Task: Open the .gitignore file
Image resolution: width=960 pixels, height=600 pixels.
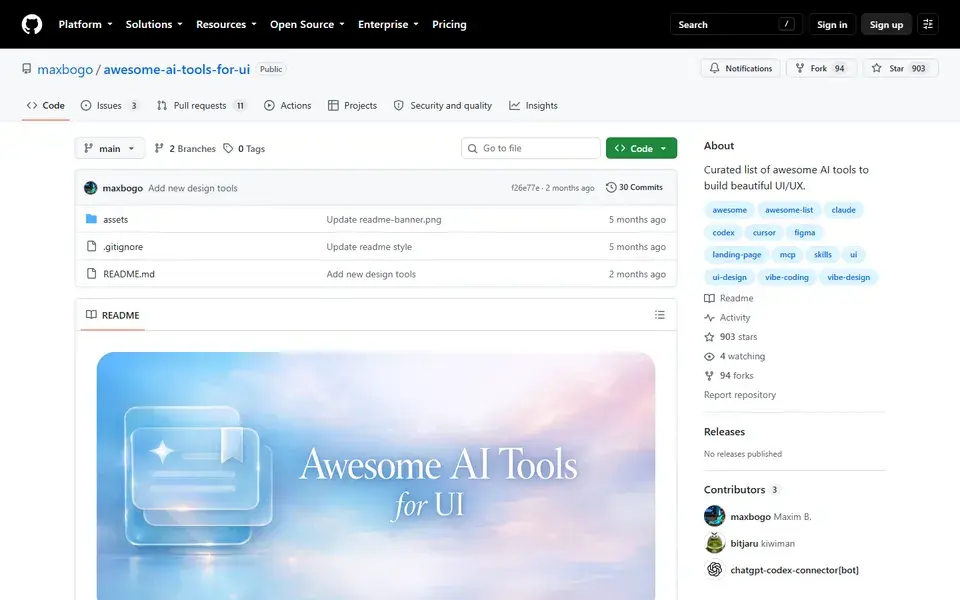Action: [123, 247]
